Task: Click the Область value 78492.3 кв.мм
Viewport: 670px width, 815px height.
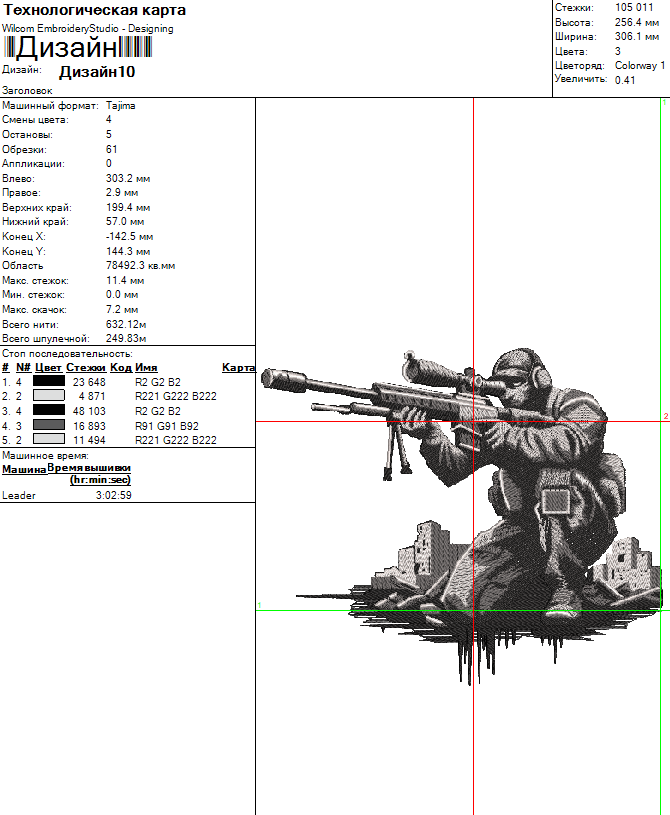Action: [140, 266]
